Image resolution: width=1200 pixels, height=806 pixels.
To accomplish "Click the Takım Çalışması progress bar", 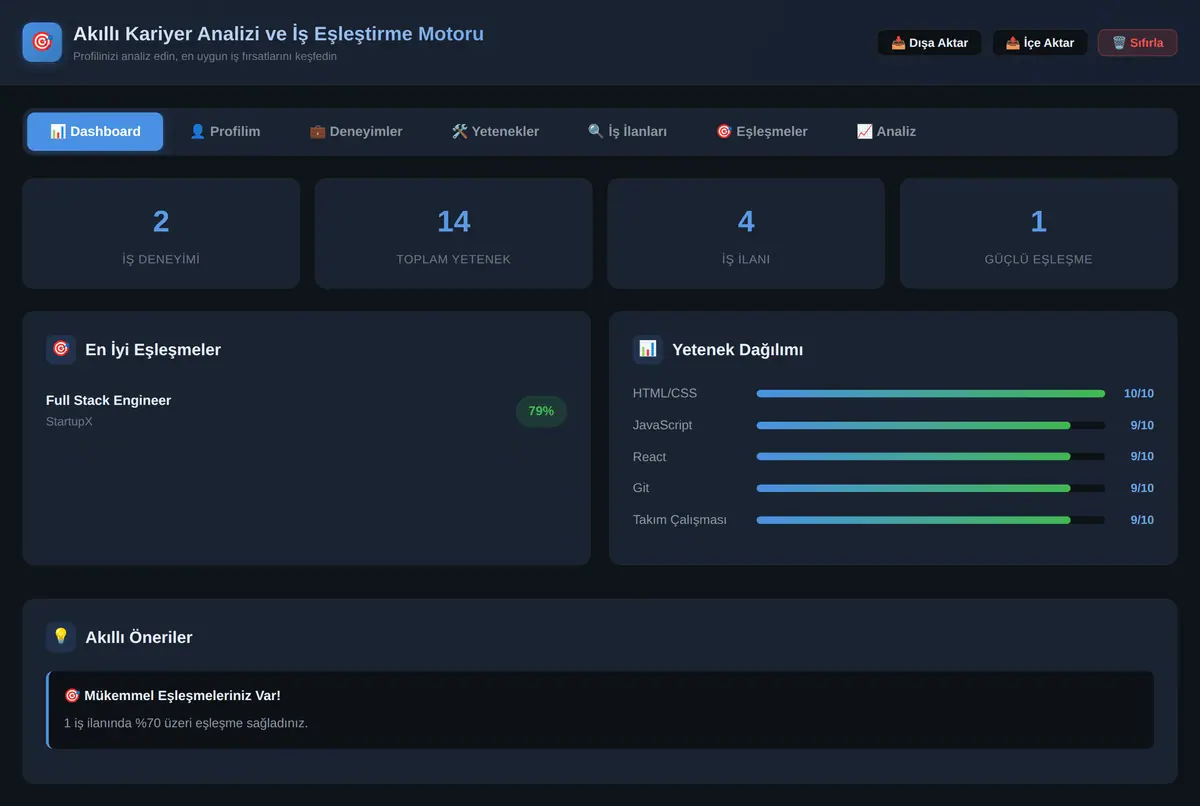I will [931, 520].
